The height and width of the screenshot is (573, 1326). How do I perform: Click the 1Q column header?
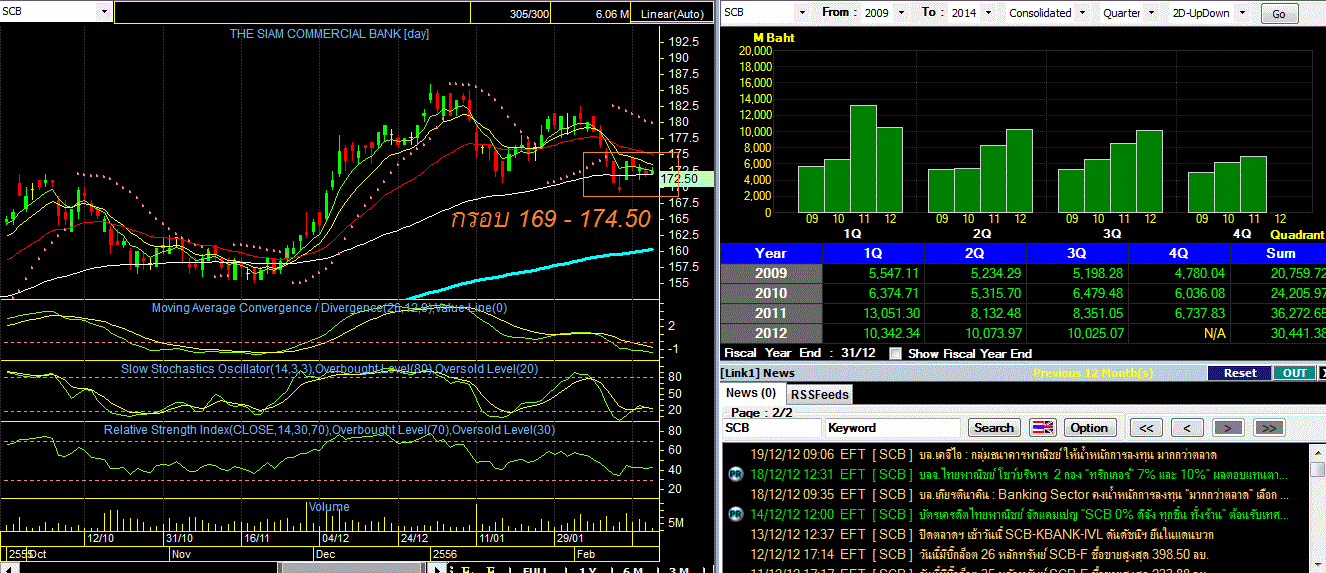tap(872, 253)
